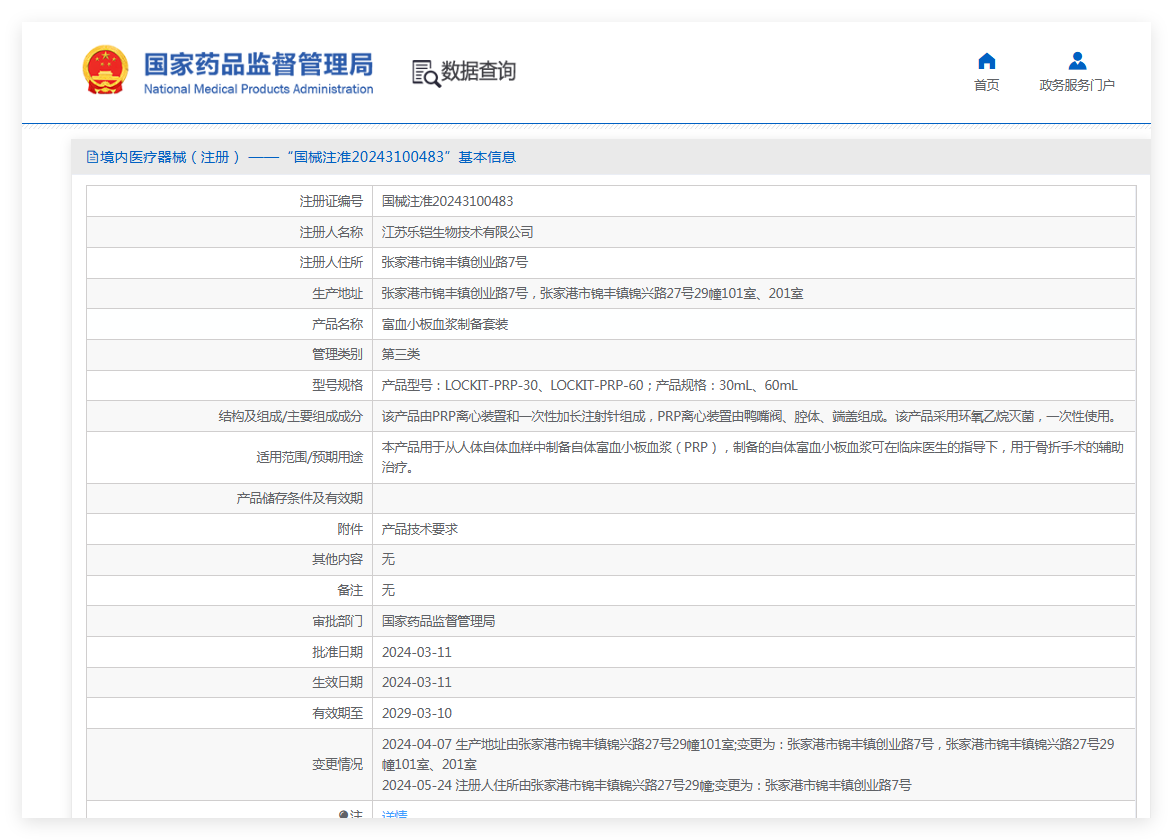Select the 第三类 management category
The image size is (1173, 840).
tap(401, 355)
